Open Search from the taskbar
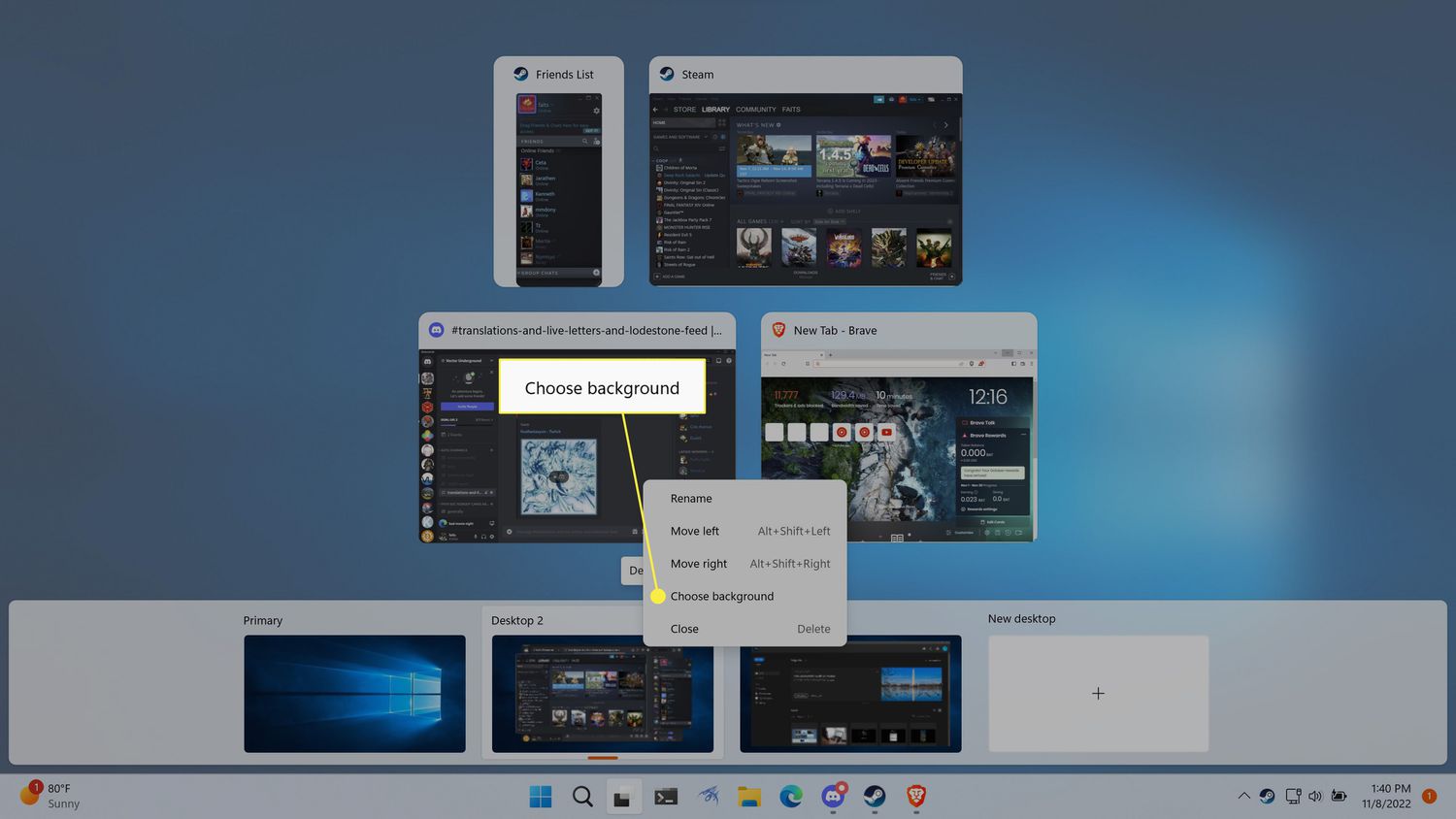Screen dimensions: 1456x819 click(x=582, y=797)
